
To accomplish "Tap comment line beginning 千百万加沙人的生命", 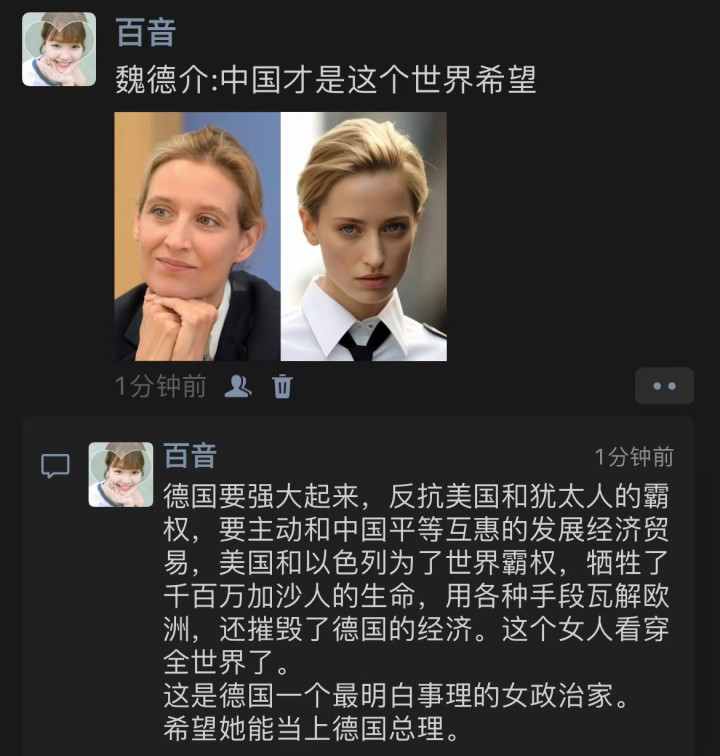I will pos(416,596).
